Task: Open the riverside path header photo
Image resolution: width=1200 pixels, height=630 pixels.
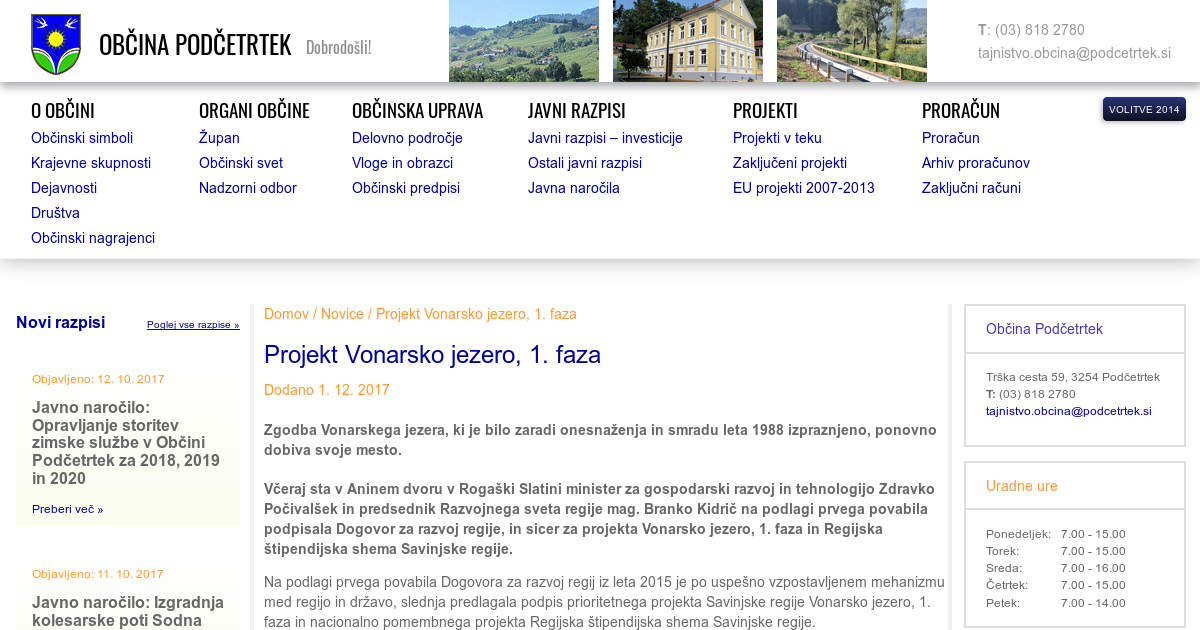Action: click(x=851, y=41)
